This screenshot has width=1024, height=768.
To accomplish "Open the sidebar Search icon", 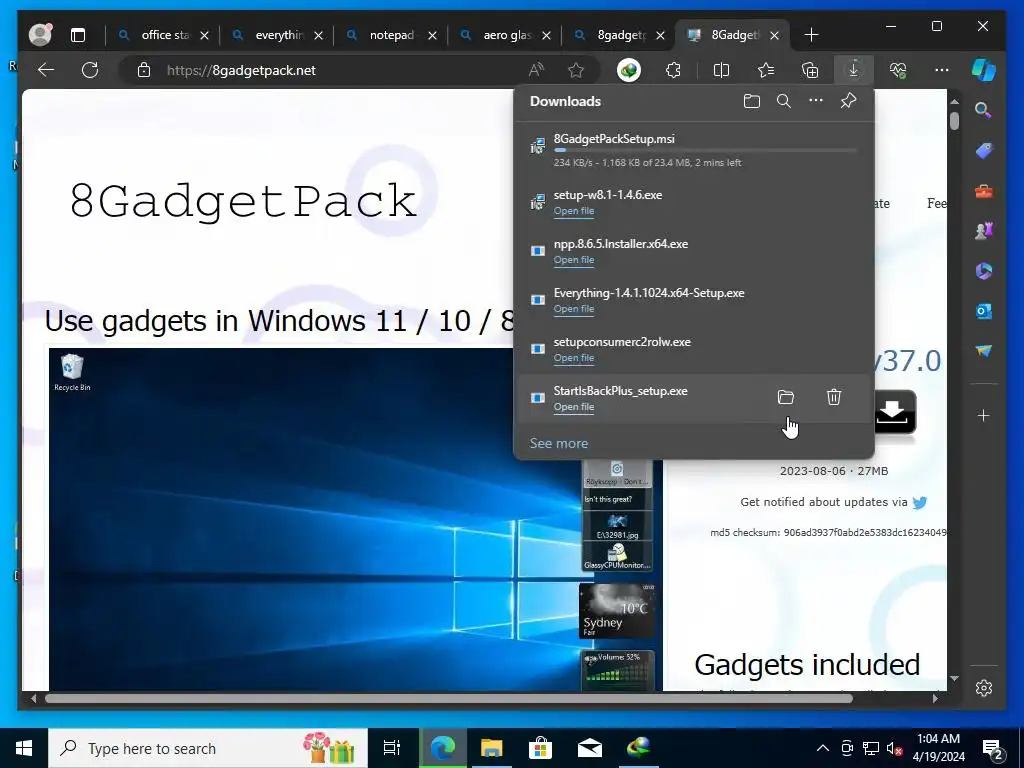I will point(984,110).
